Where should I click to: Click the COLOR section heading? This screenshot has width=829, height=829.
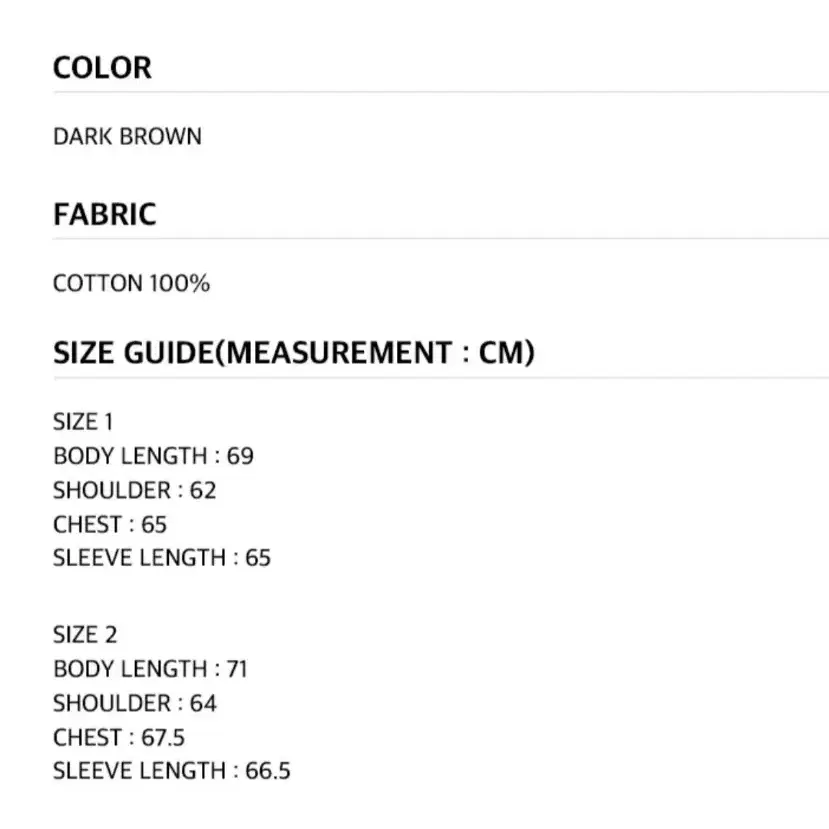(102, 68)
